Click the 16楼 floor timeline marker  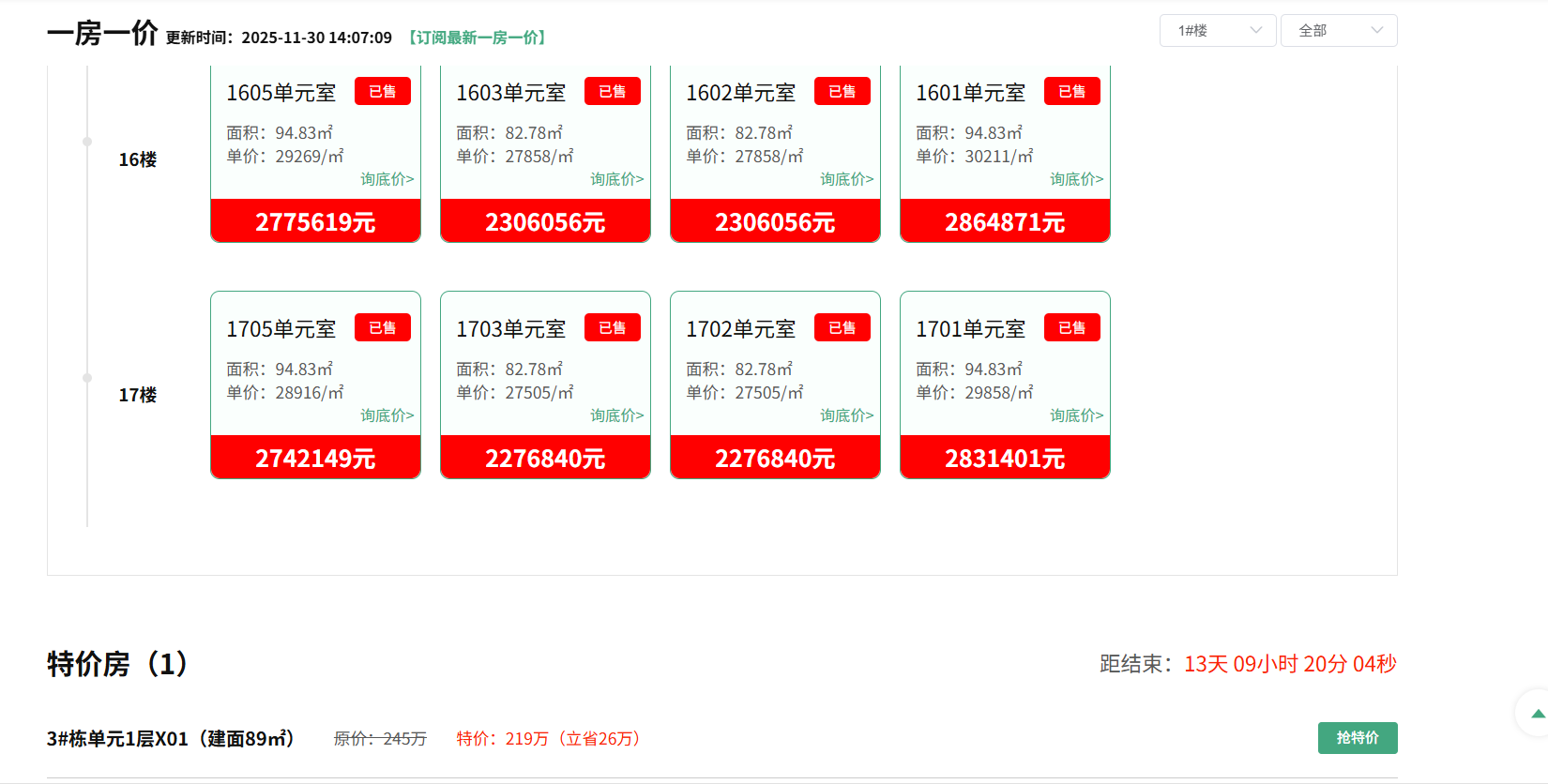[87, 142]
